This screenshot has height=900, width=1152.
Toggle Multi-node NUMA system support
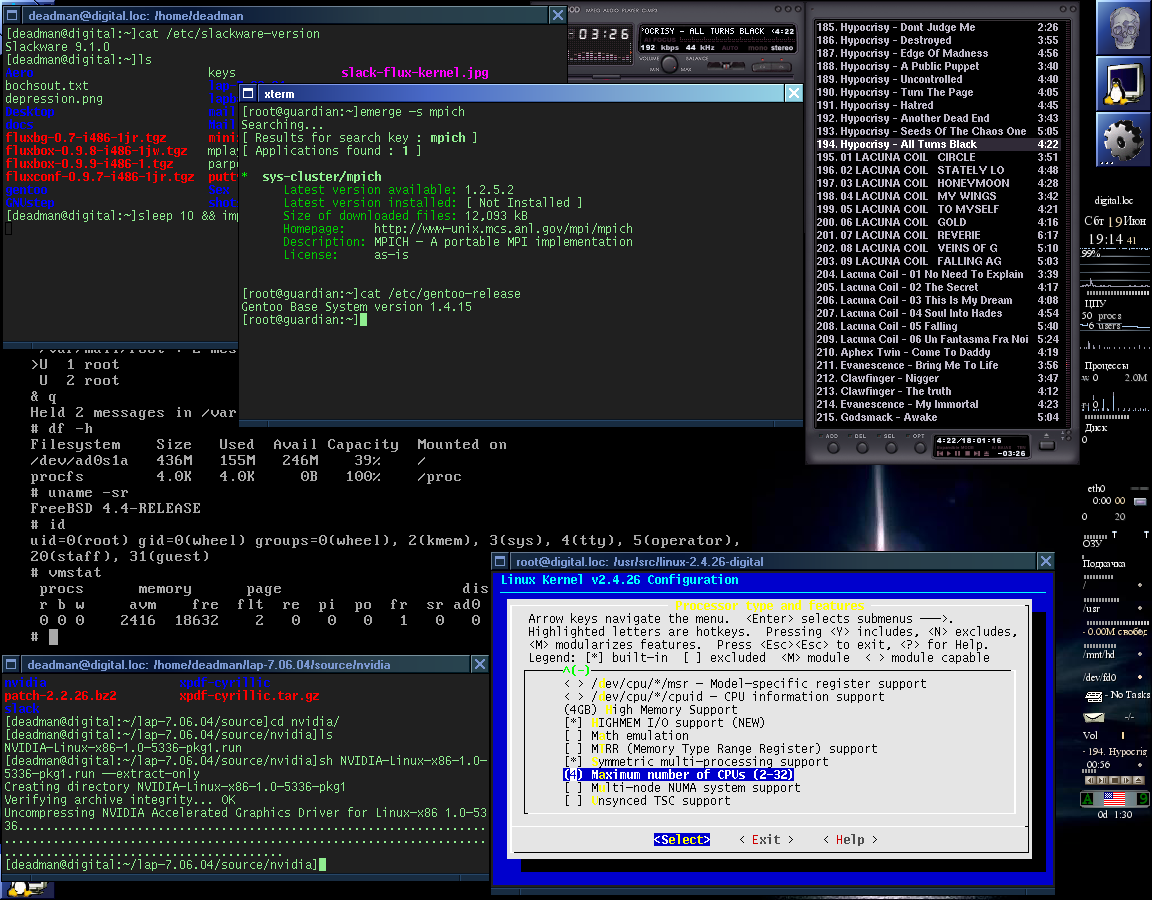click(682, 788)
